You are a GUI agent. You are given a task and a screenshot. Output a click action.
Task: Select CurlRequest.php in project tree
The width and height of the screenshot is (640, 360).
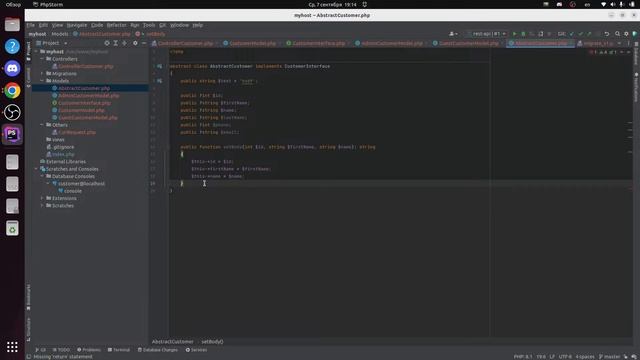click(x=77, y=132)
